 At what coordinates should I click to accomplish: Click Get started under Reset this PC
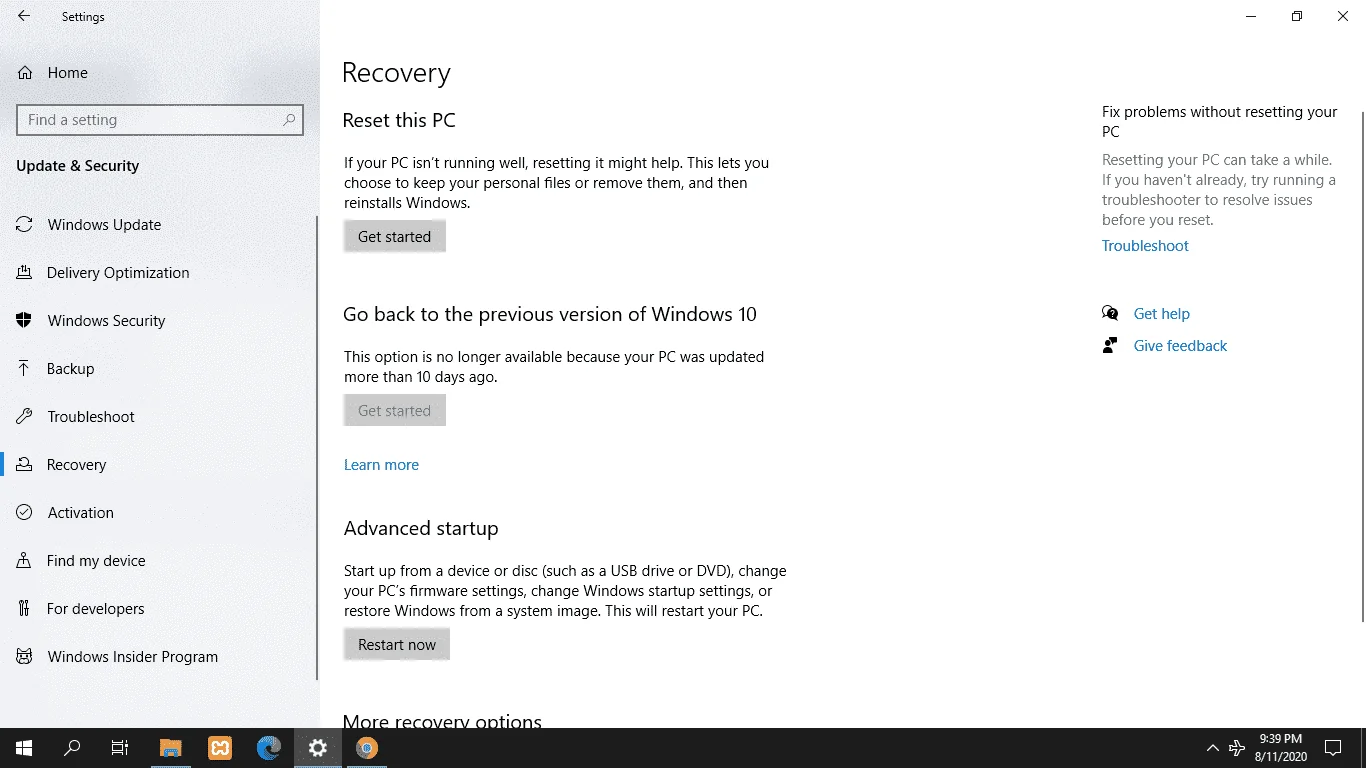pos(395,237)
